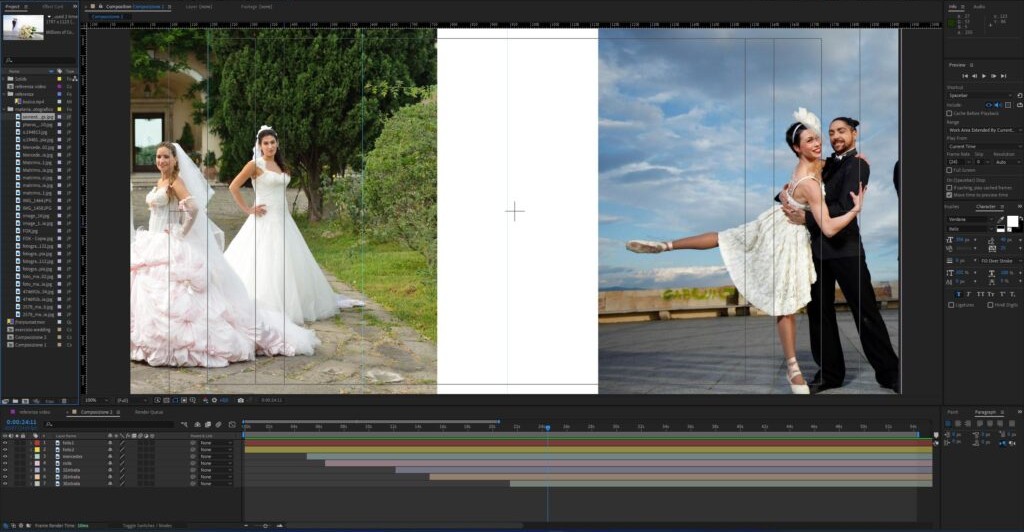Open the 'Fill Over Stroke' dropdown

1000,261
